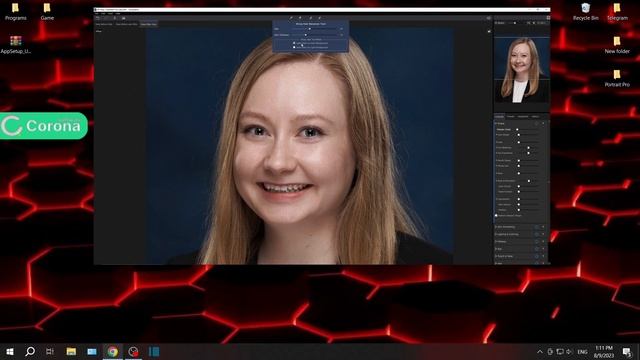The height and width of the screenshot is (360, 640).
Task: Open the Recycle Bin
Action: (585, 12)
